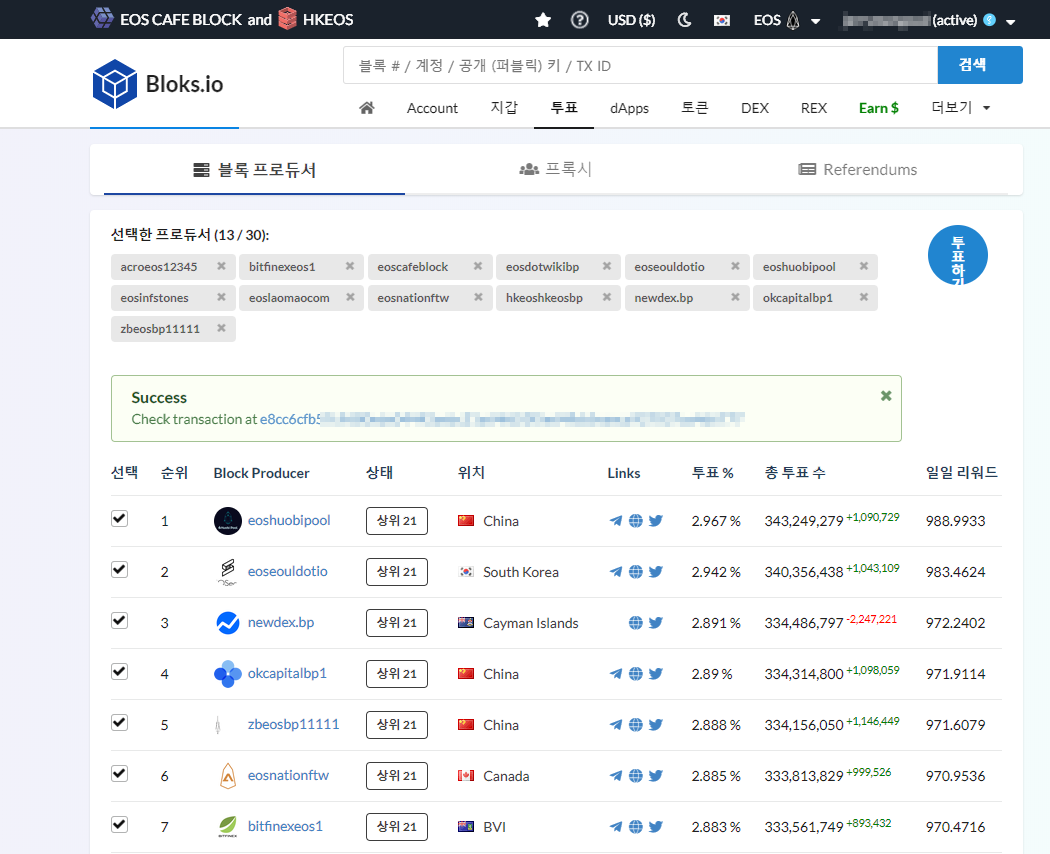Sort by 총 투표 수 column header
The image size is (1050, 854).
click(795, 473)
